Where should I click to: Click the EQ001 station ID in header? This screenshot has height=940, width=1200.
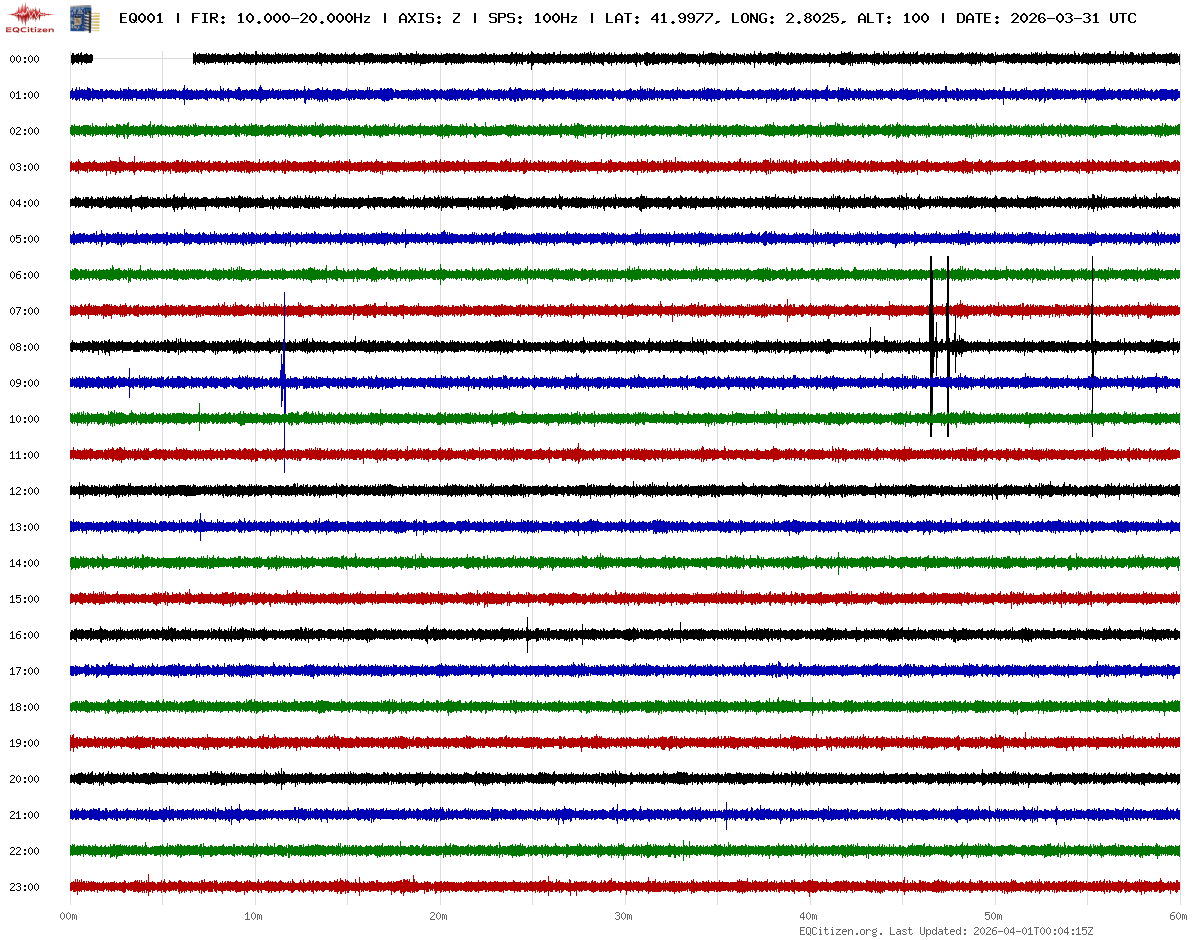pos(142,18)
